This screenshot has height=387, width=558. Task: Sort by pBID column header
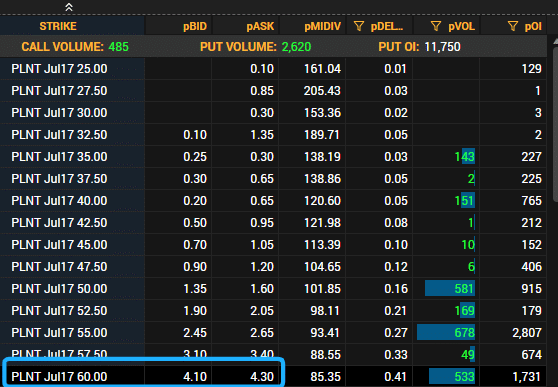[195, 26]
